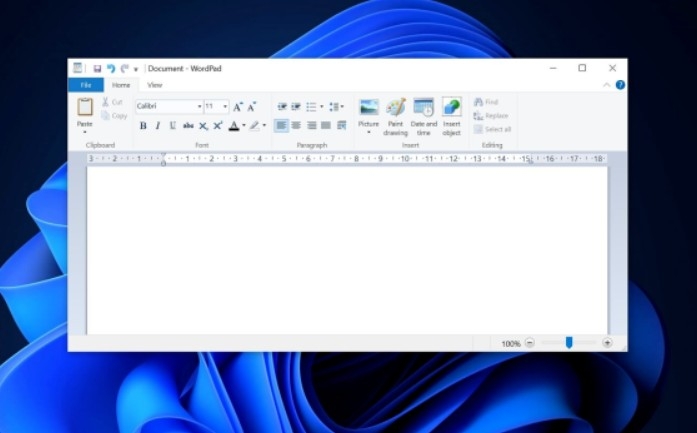This screenshot has height=433, width=697.
Task: Click the Replace button
Action: pyautogui.click(x=491, y=116)
